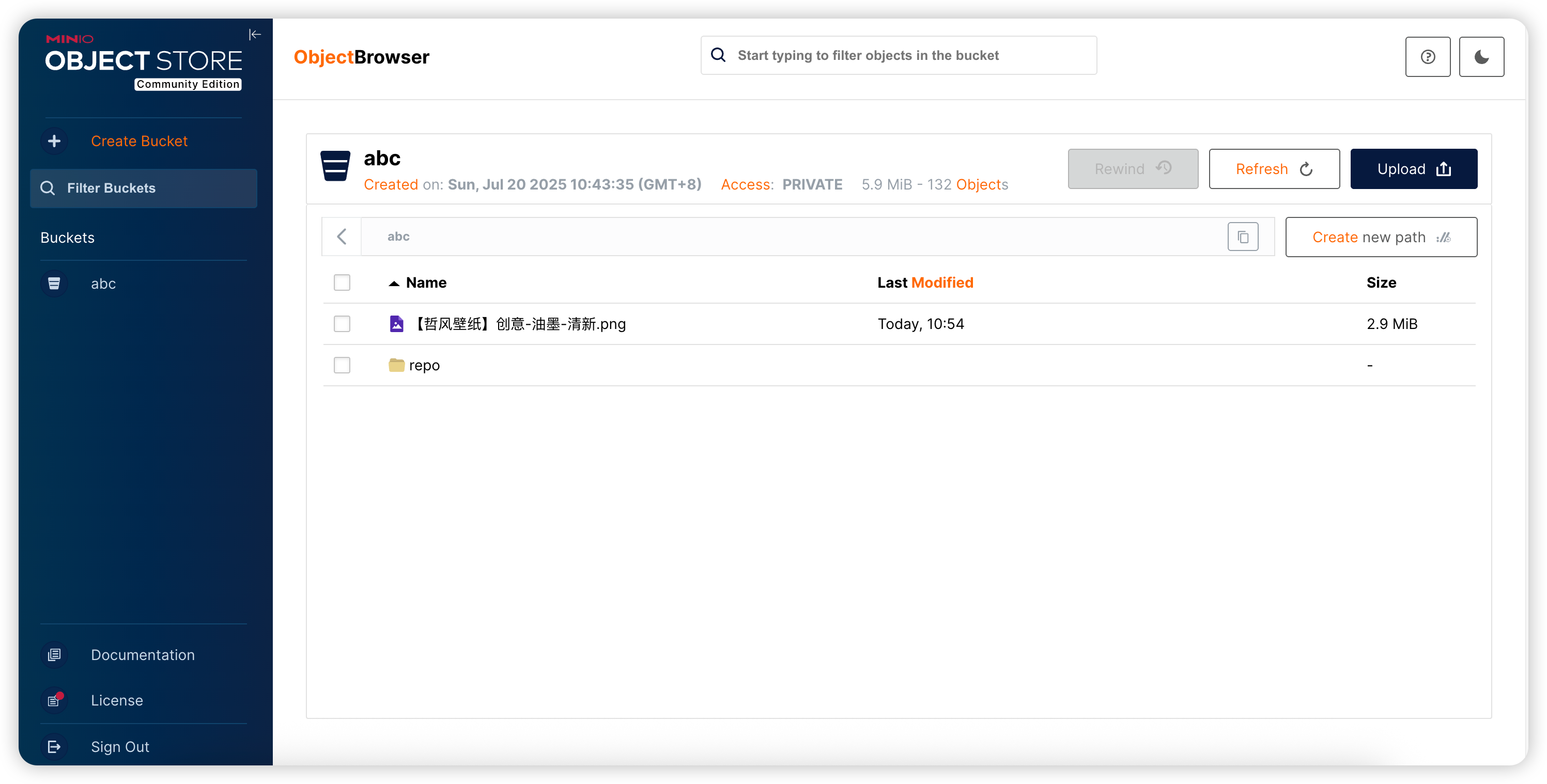This screenshot has height=784, width=1547.
Task: Check the box for the repo folder
Action: tap(342, 365)
